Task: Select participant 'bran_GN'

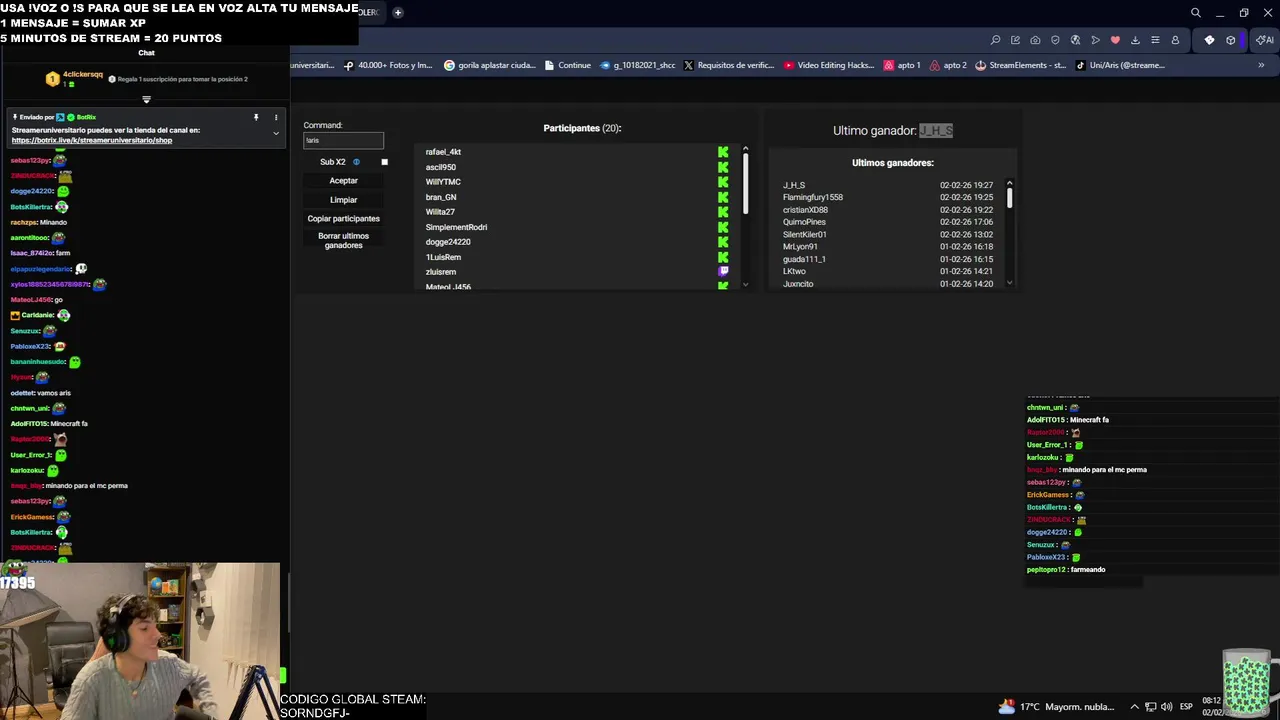Action: point(441,197)
